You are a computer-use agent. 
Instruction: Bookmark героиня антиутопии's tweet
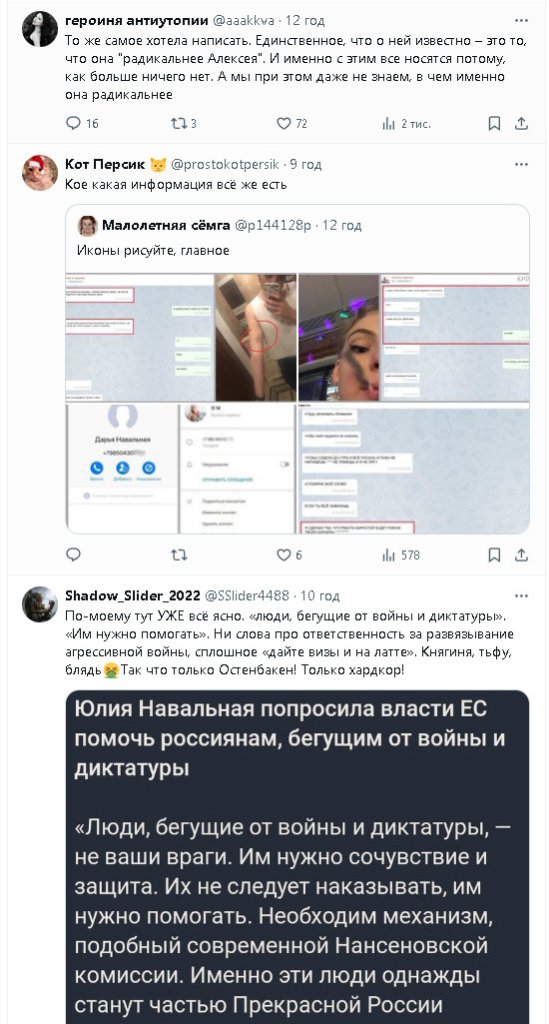coord(495,123)
